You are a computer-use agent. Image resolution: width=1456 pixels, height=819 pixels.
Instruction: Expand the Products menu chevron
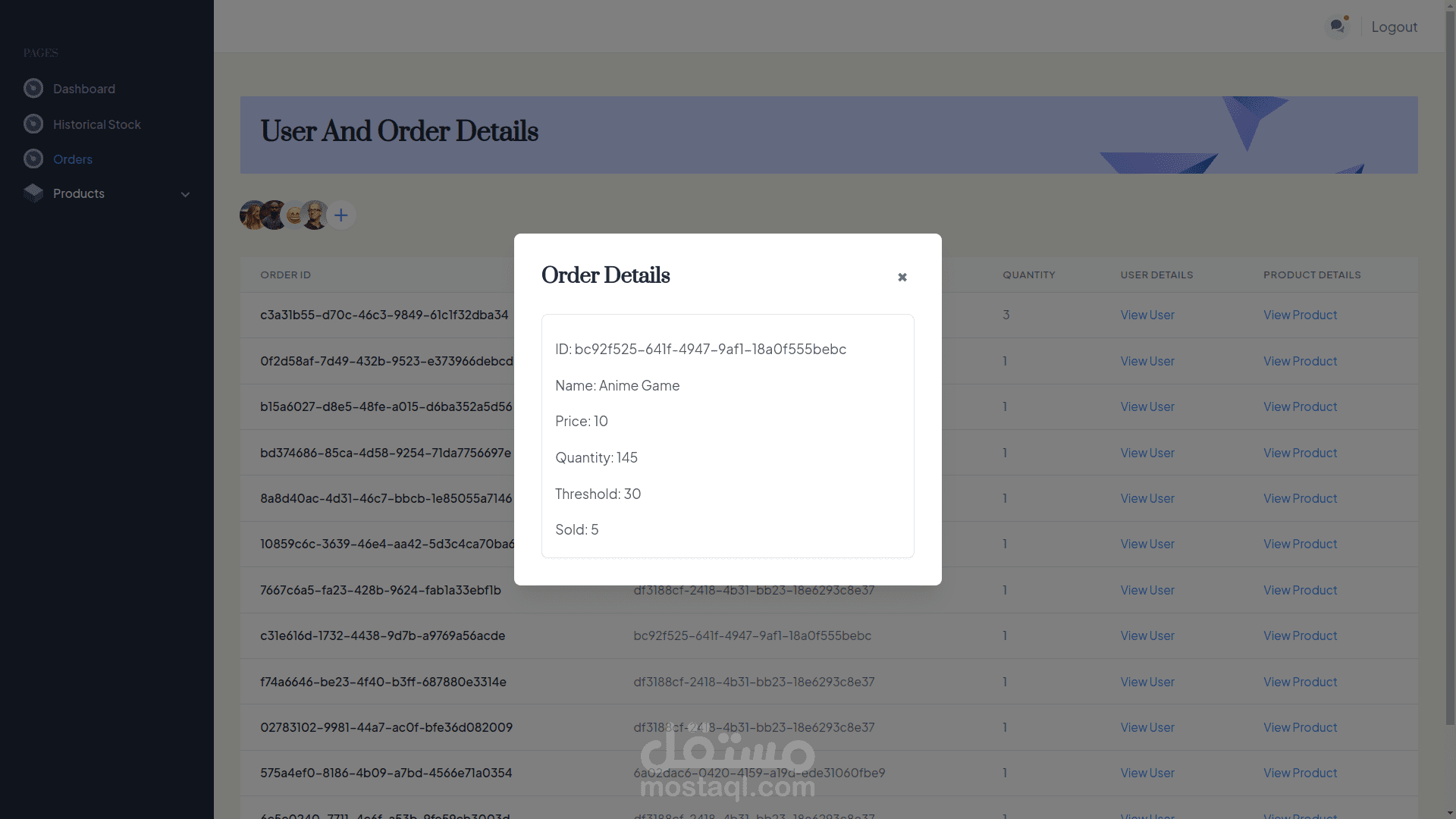click(x=185, y=194)
